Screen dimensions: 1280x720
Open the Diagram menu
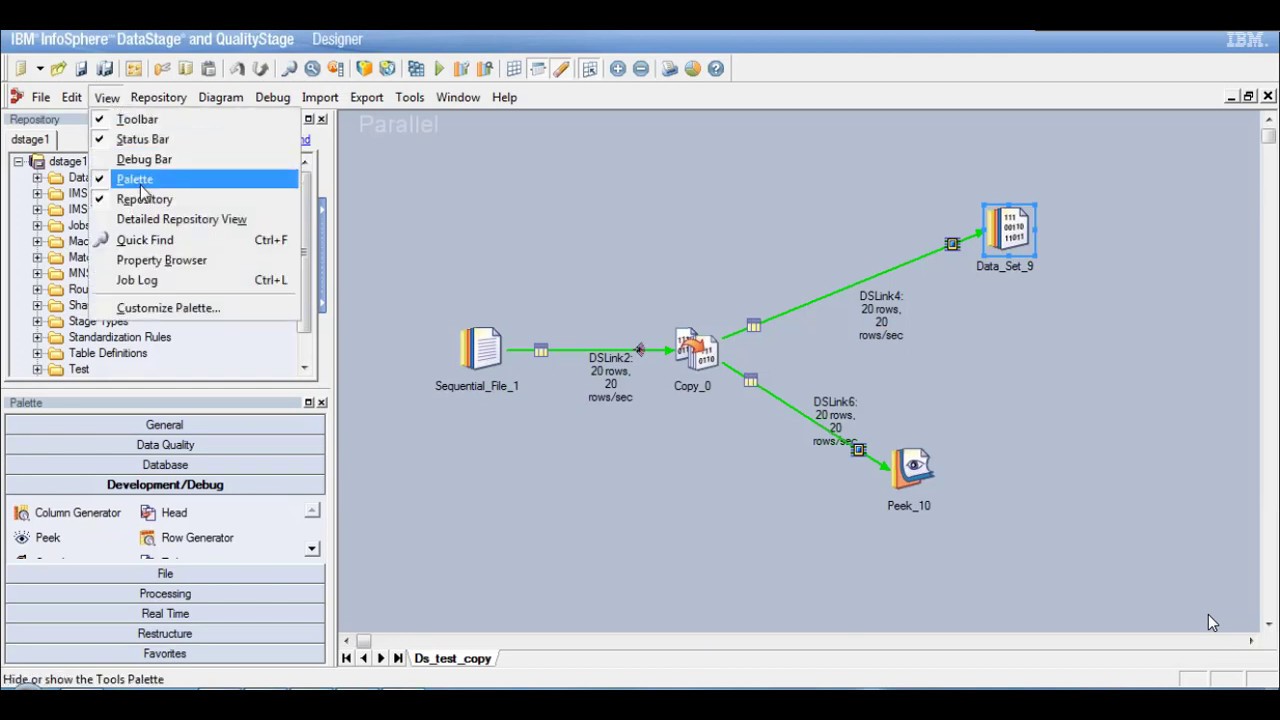220,97
